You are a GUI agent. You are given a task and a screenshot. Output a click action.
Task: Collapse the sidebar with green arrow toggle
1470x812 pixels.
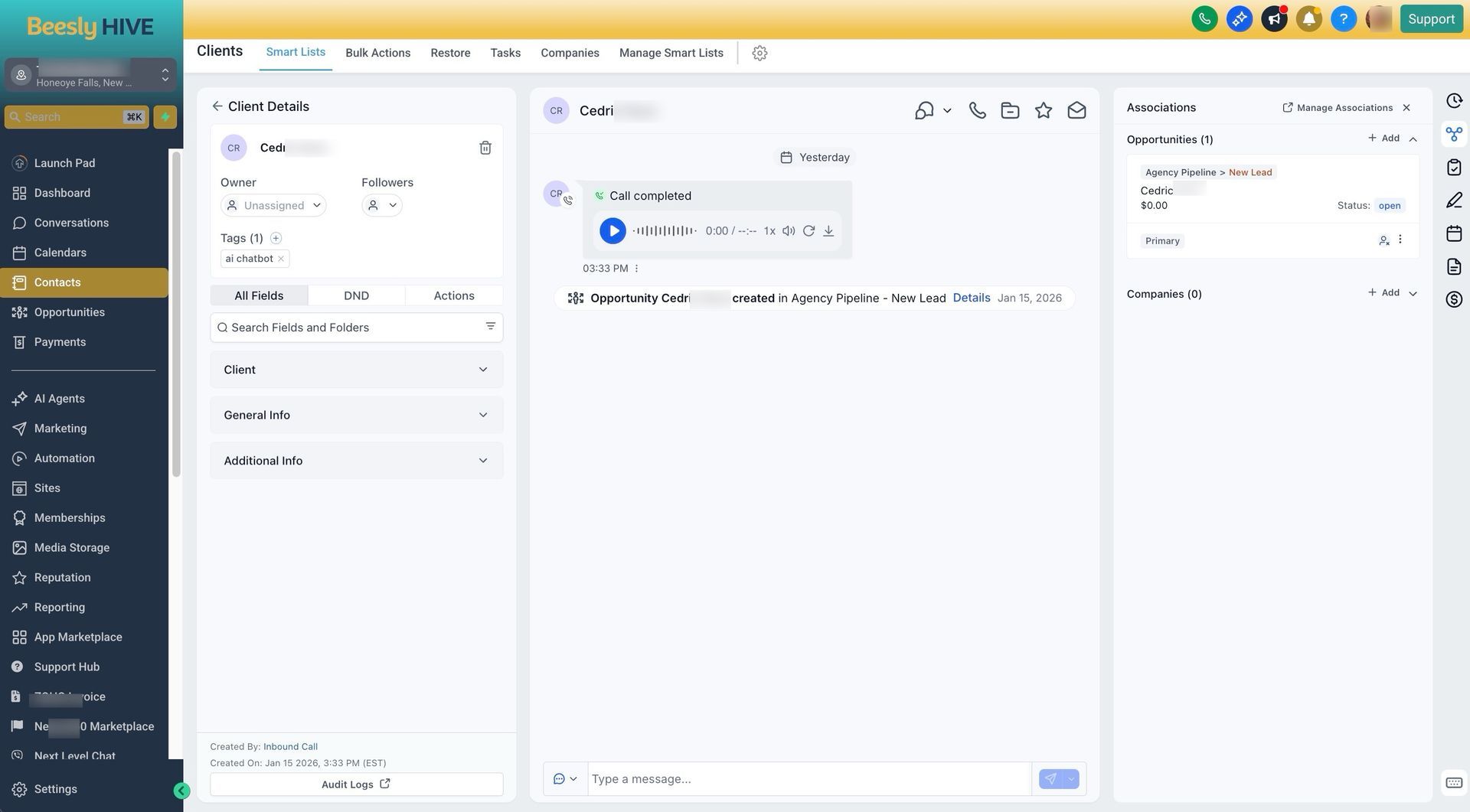(x=181, y=791)
